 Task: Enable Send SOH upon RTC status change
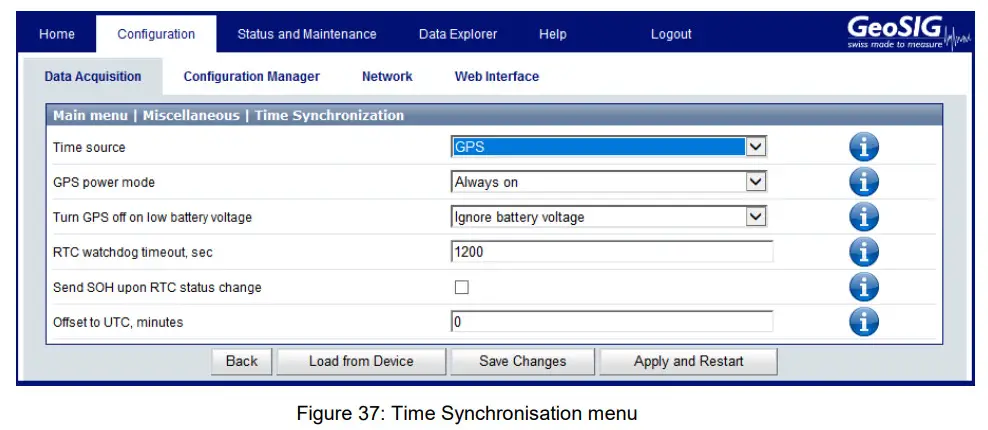click(x=462, y=288)
